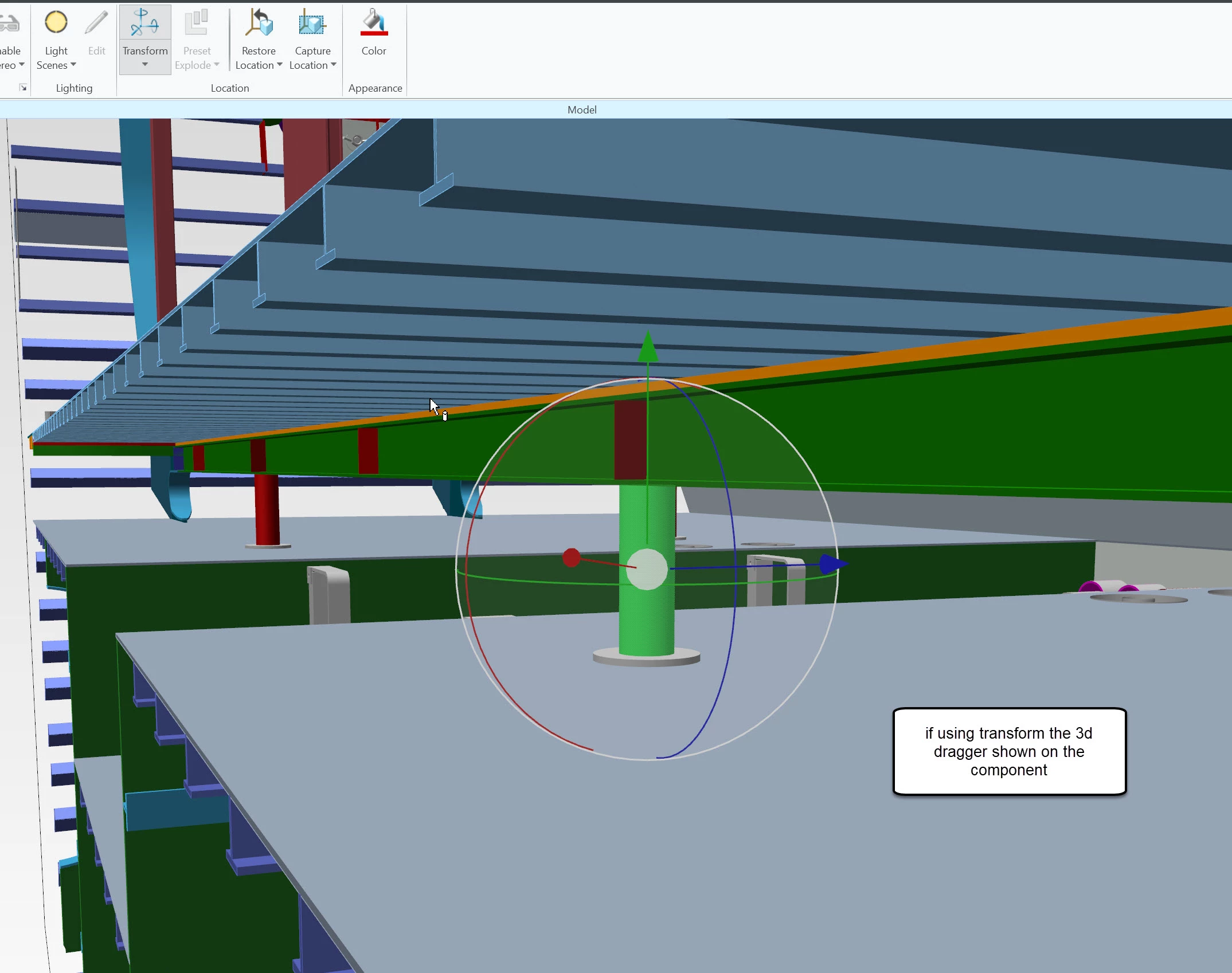Click the Restore Location icon
1232x973 pixels.
pos(259,23)
